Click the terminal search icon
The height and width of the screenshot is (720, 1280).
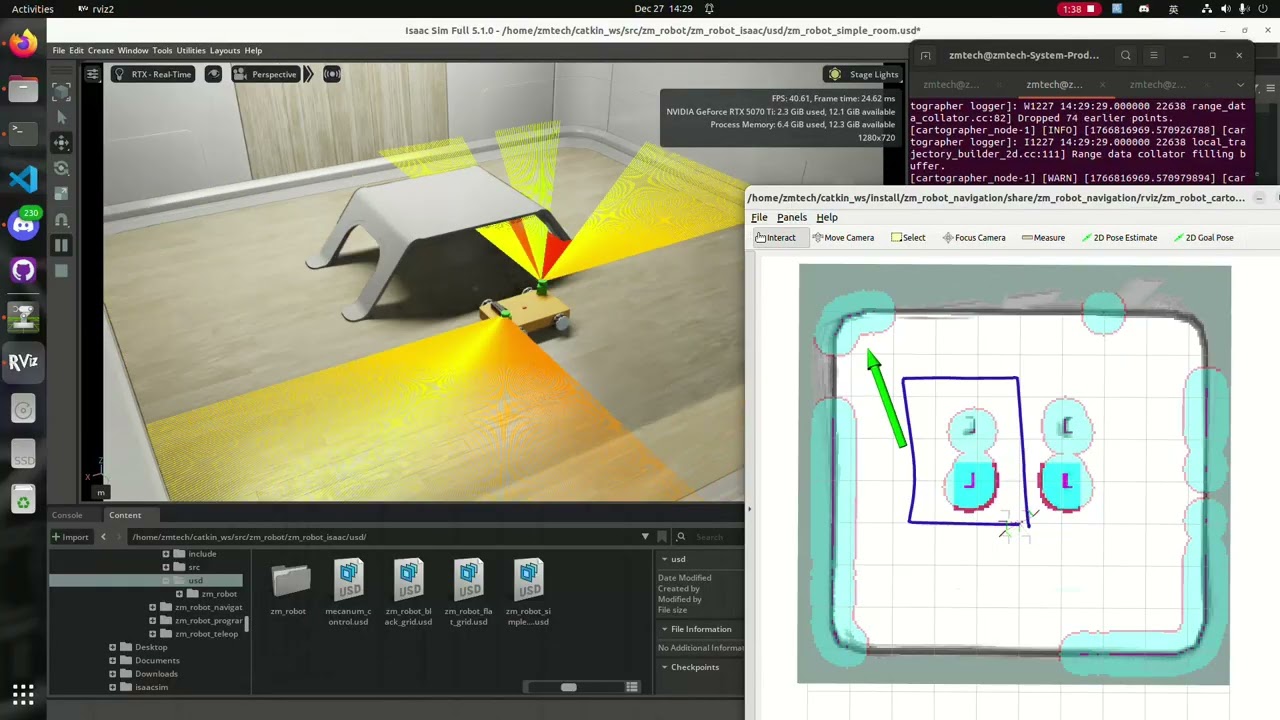[x=1126, y=56]
